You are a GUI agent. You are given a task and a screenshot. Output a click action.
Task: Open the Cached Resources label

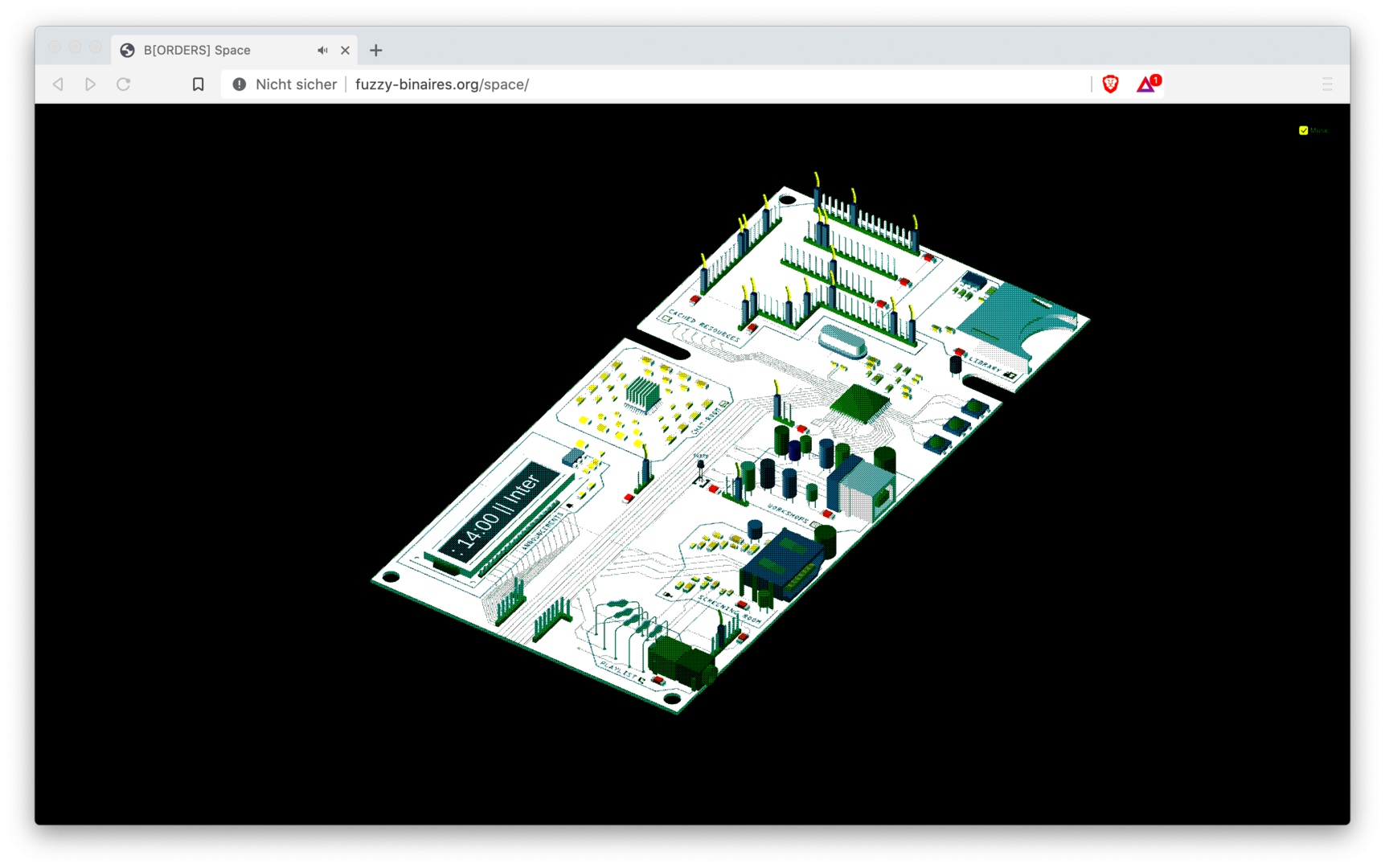pyautogui.click(x=704, y=325)
